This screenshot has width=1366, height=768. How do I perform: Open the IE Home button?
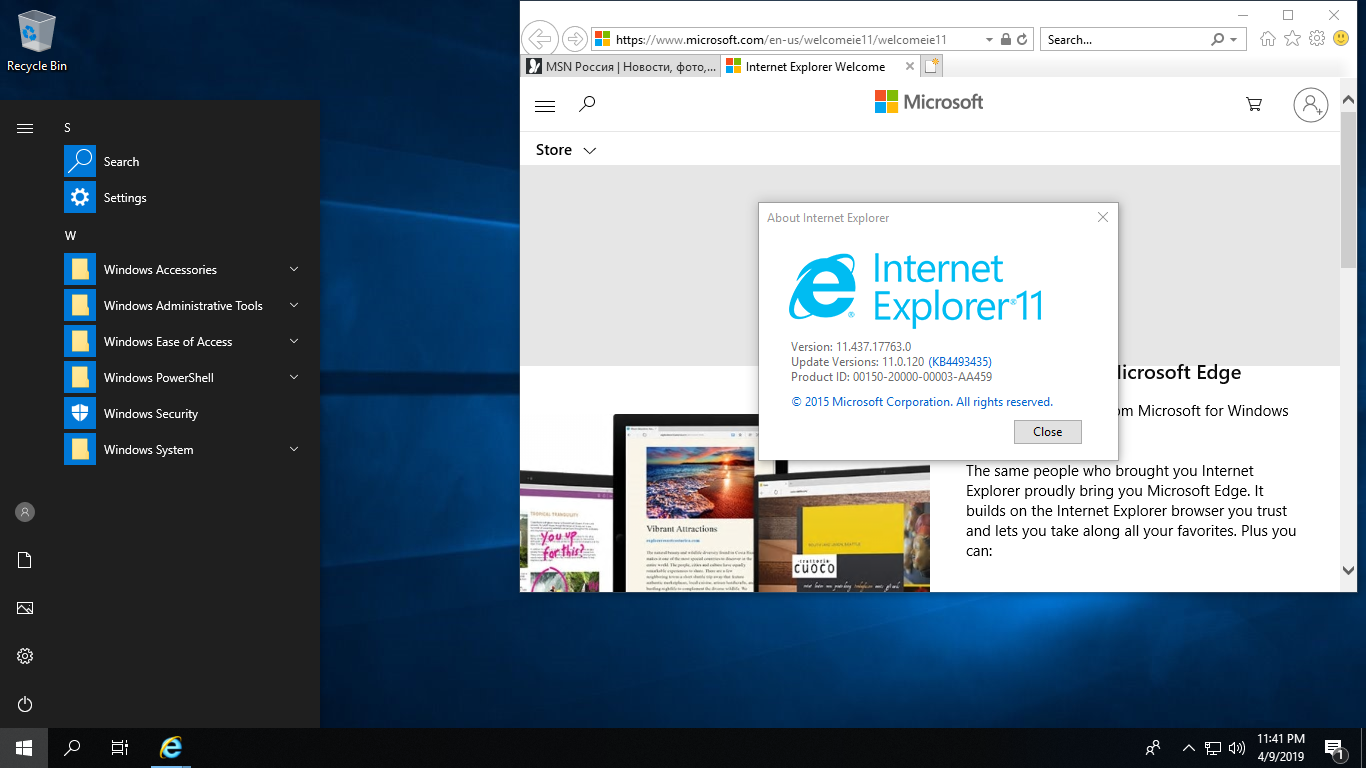(x=1268, y=39)
